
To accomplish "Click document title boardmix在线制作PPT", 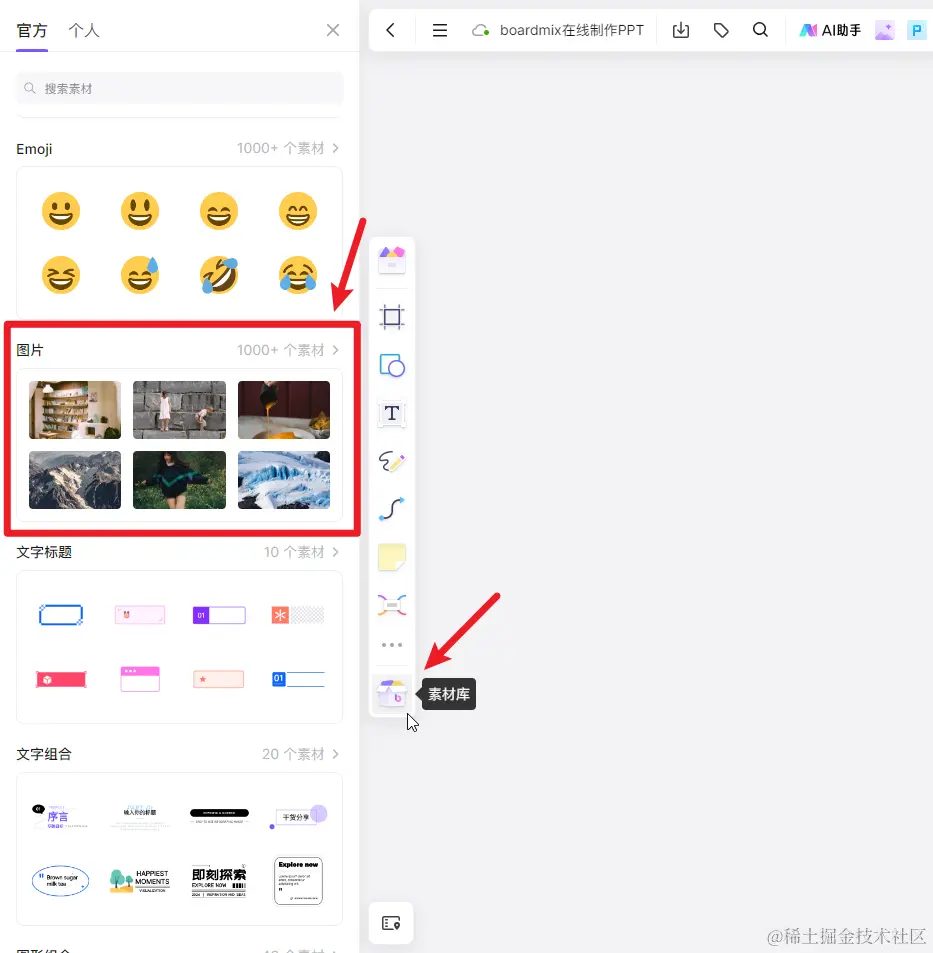I will (x=571, y=30).
